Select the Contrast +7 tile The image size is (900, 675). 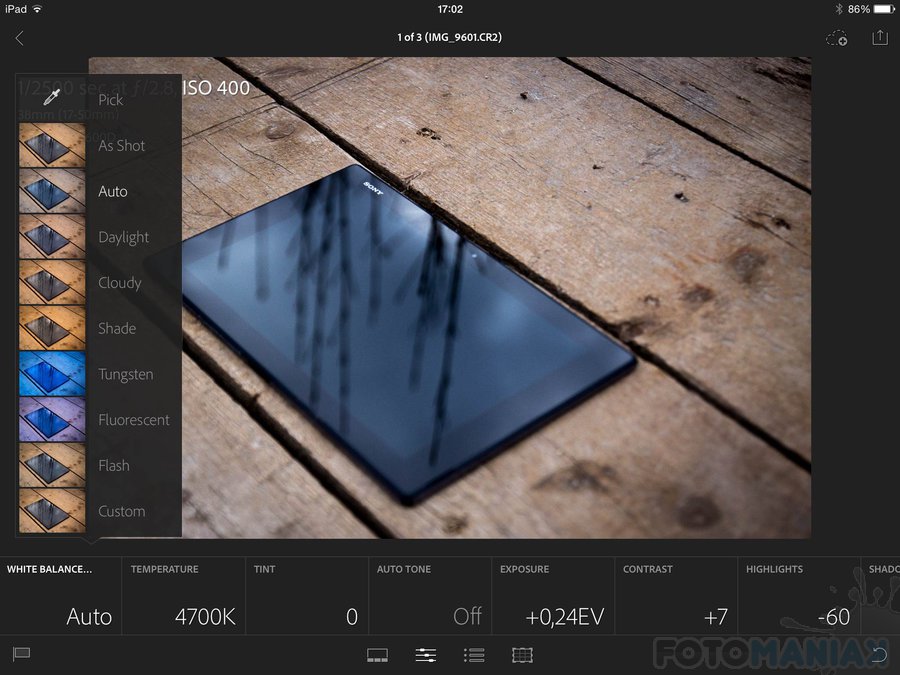click(x=676, y=596)
